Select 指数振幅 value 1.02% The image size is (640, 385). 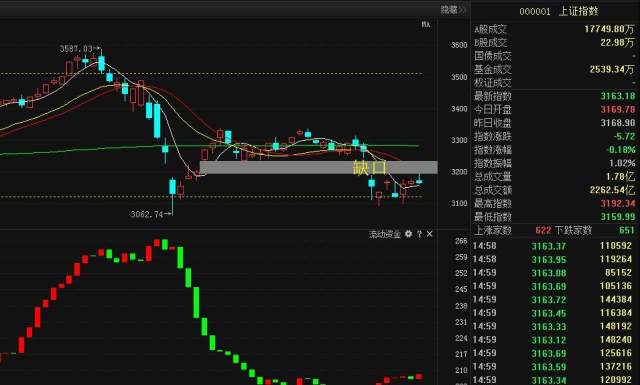[x=622, y=163]
